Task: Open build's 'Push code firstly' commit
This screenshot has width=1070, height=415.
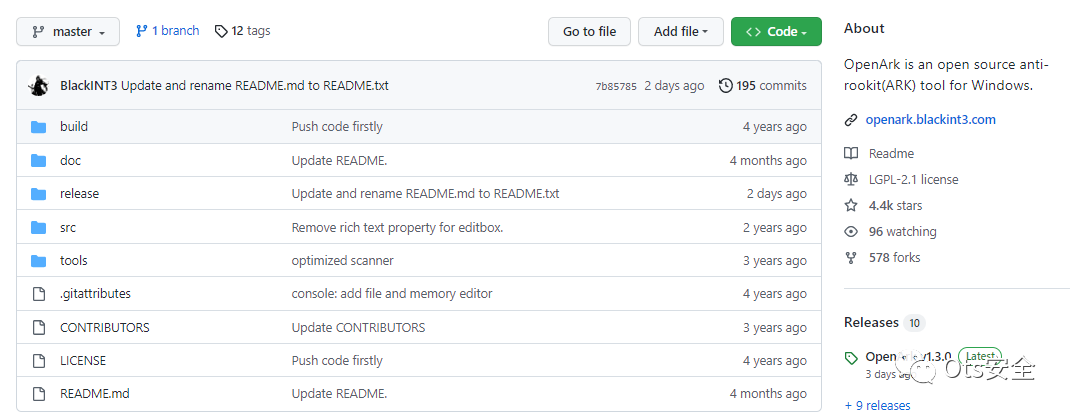Action: (x=337, y=126)
